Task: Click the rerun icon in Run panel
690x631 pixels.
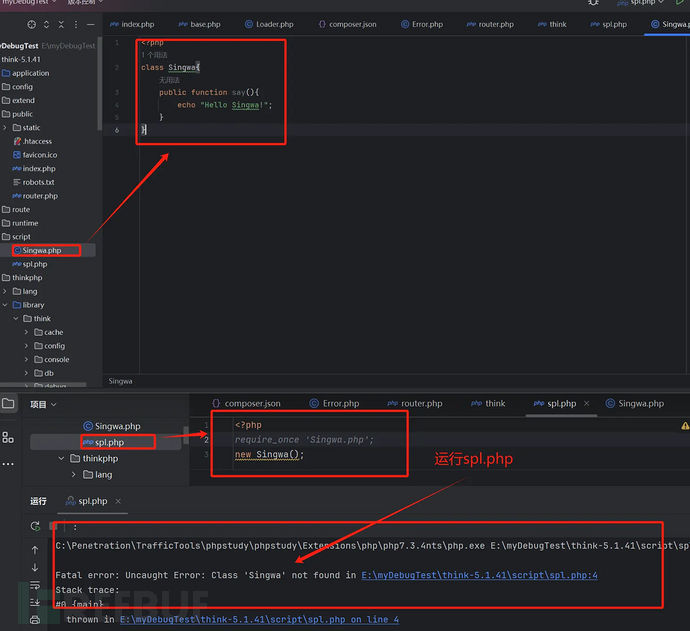Action: (36, 526)
